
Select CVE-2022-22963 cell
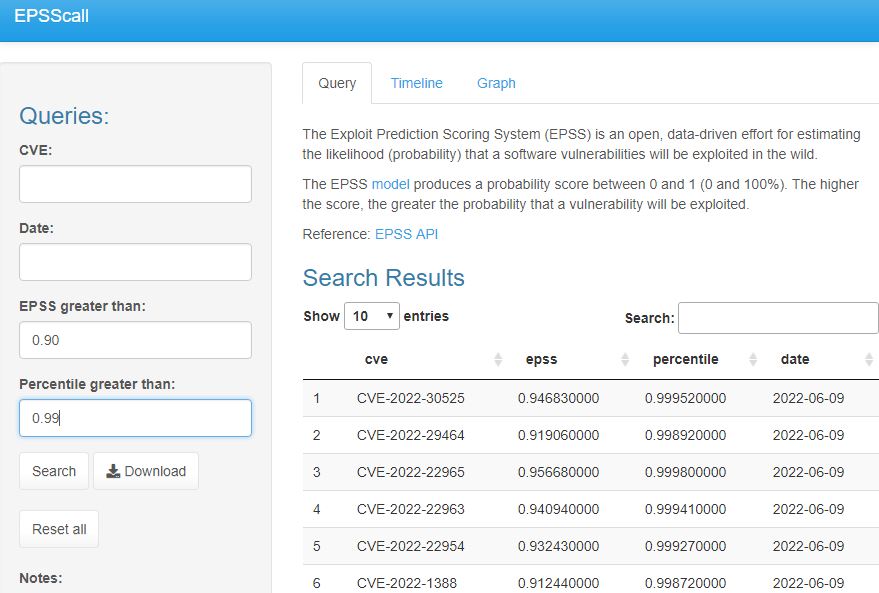(410, 509)
